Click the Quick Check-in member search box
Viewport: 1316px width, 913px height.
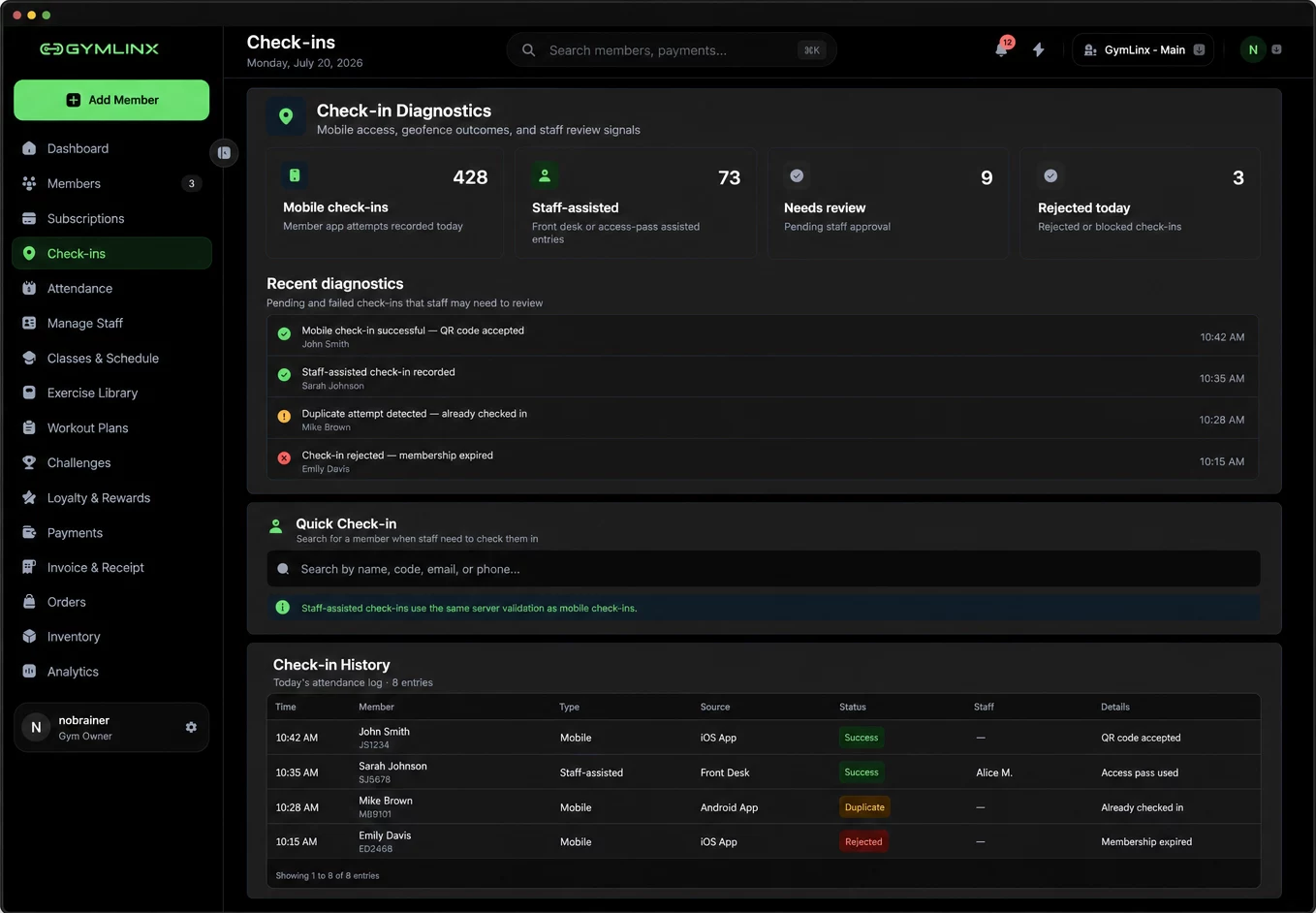pos(764,569)
